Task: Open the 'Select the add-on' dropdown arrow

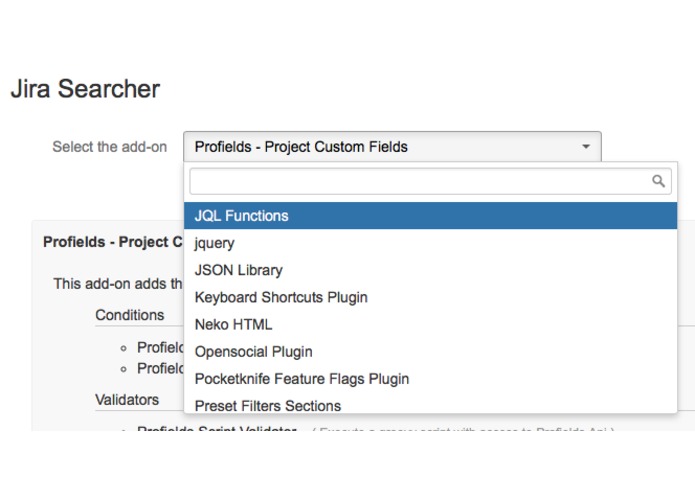Action: point(586,147)
